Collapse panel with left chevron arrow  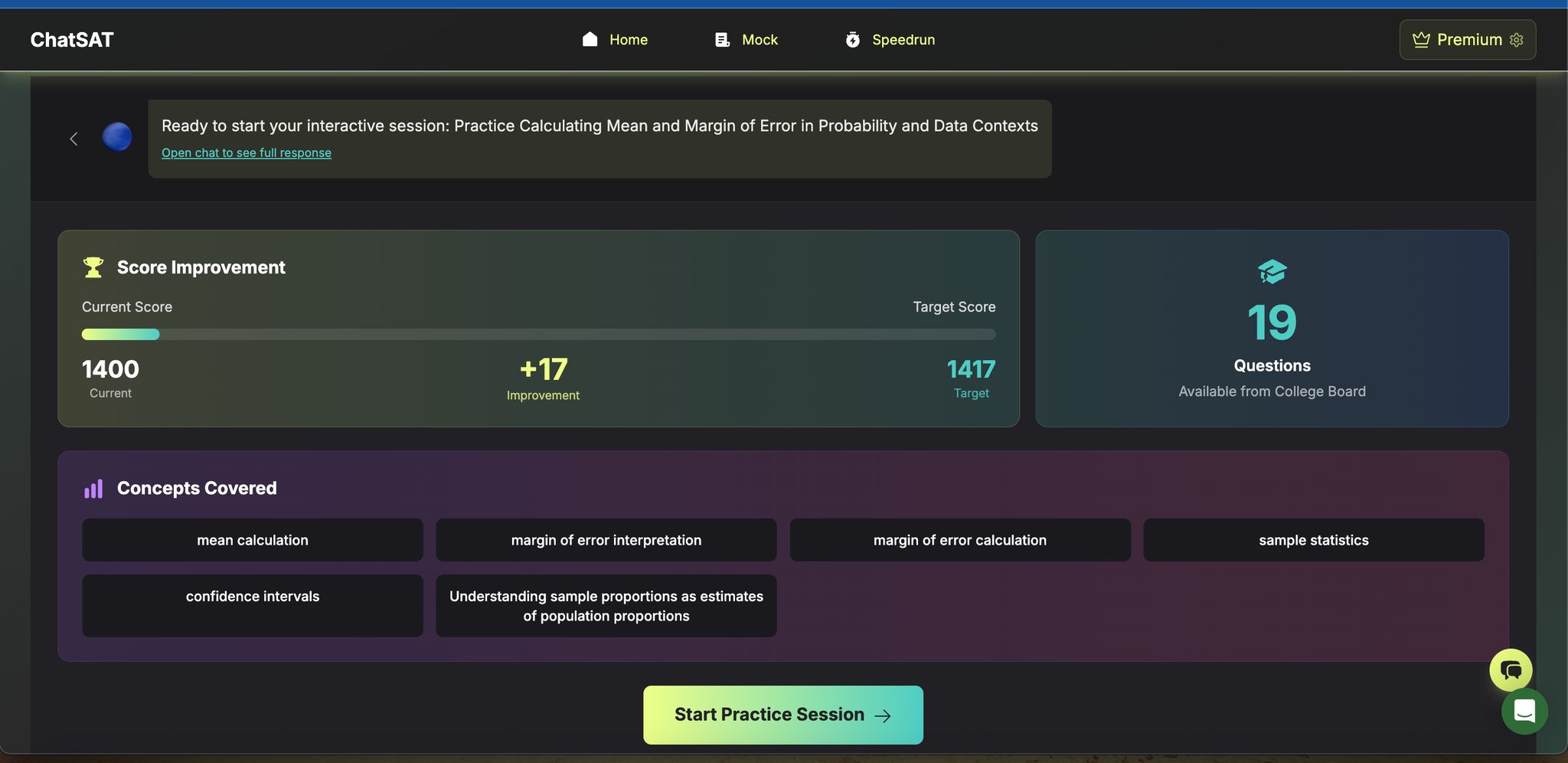73,139
